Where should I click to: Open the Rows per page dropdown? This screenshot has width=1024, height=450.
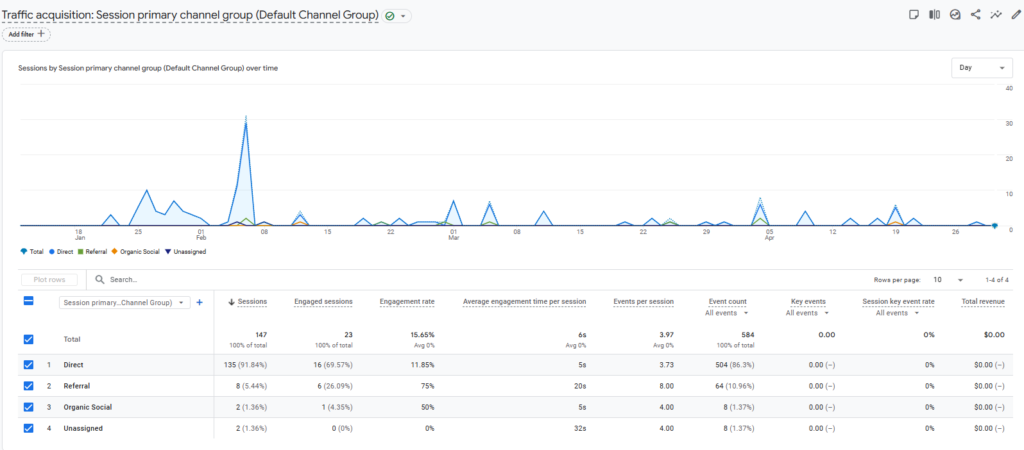948,280
